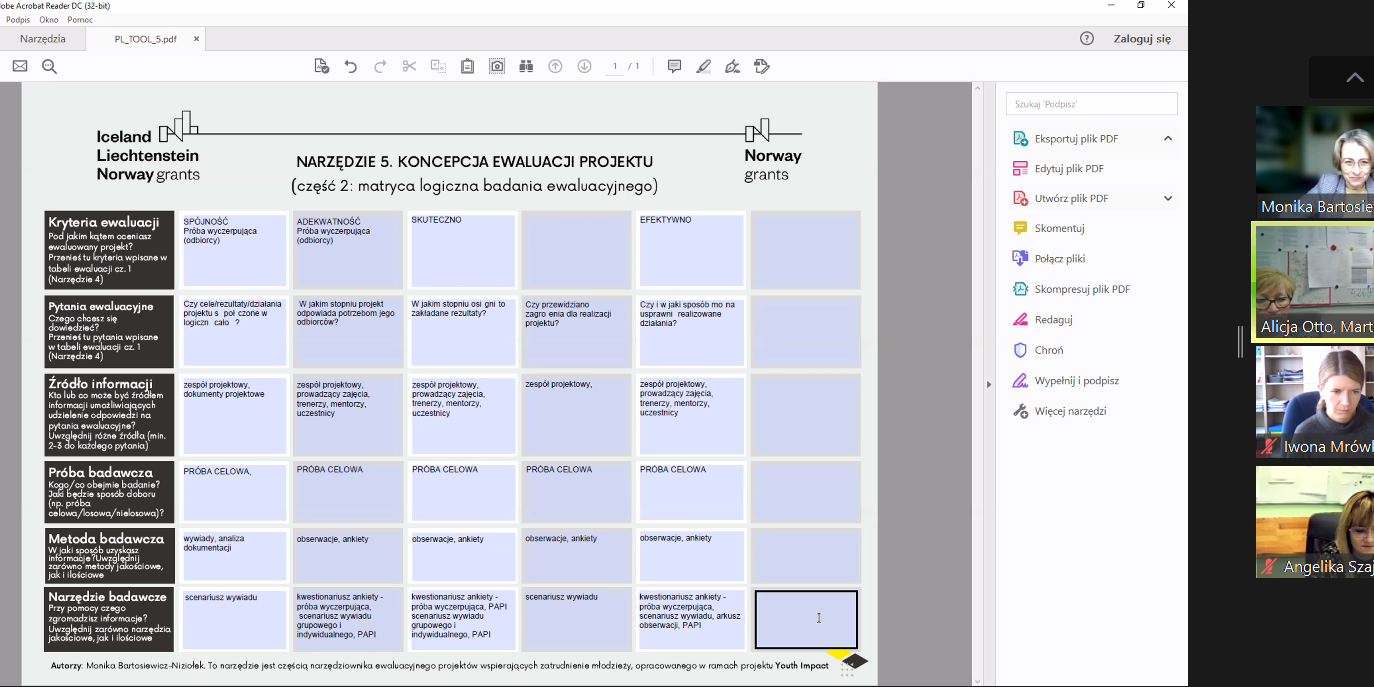Collapse the Eksportuj plik PDF section
This screenshot has height=687, width=1374.
pos(1168,139)
